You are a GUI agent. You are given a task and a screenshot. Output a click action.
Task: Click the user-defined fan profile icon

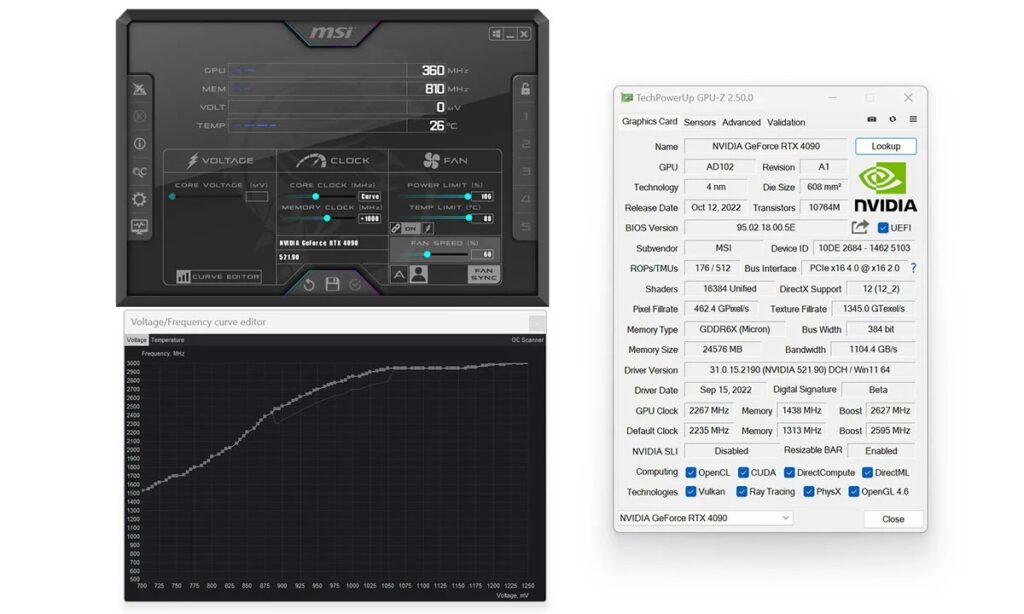click(x=419, y=274)
